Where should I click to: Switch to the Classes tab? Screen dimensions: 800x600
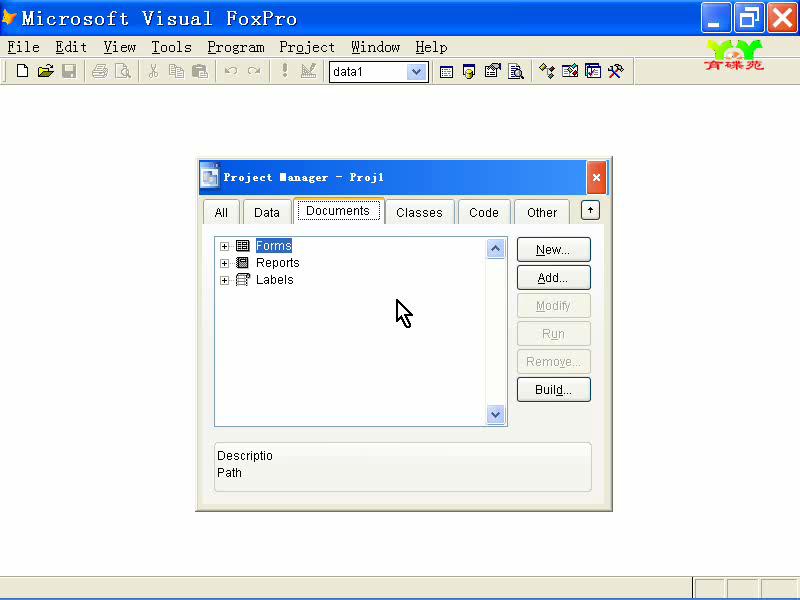[x=419, y=212]
